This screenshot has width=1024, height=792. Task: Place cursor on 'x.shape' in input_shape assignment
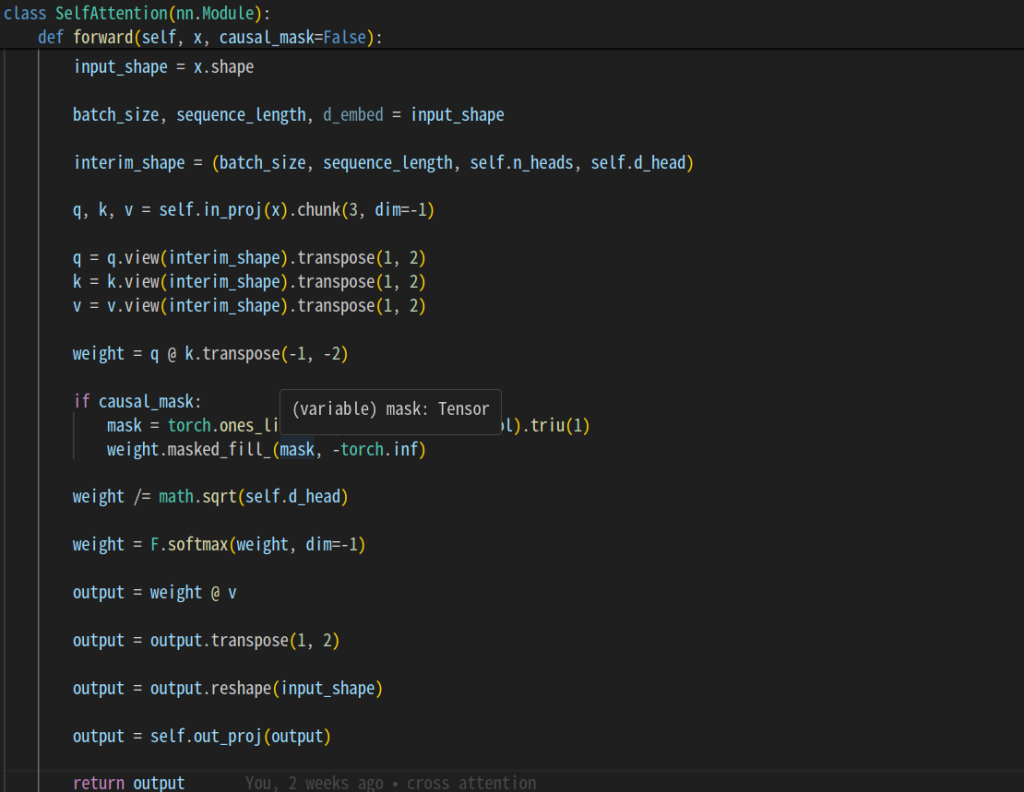(x=223, y=67)
